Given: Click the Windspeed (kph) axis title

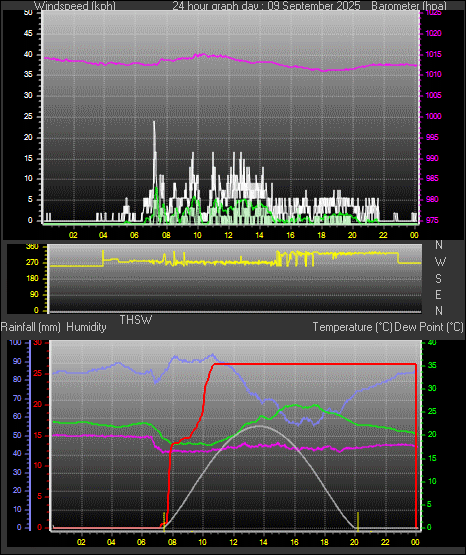Looking at the screenshot, I should click(x=75, y=6).
